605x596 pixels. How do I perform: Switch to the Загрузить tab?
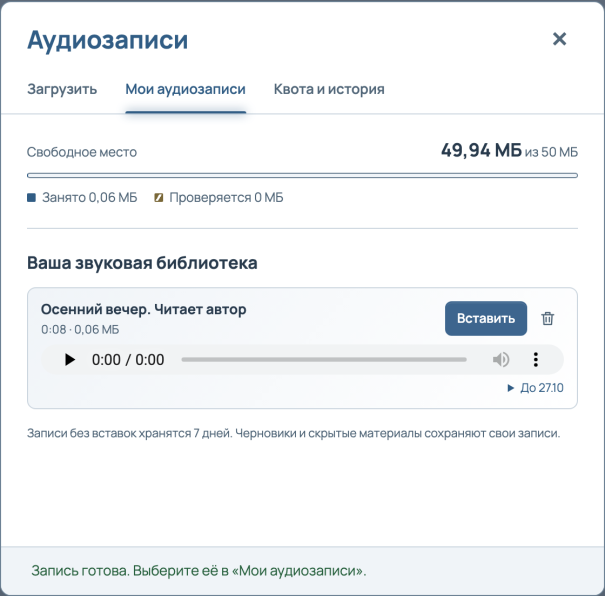(x=62, y=89)
